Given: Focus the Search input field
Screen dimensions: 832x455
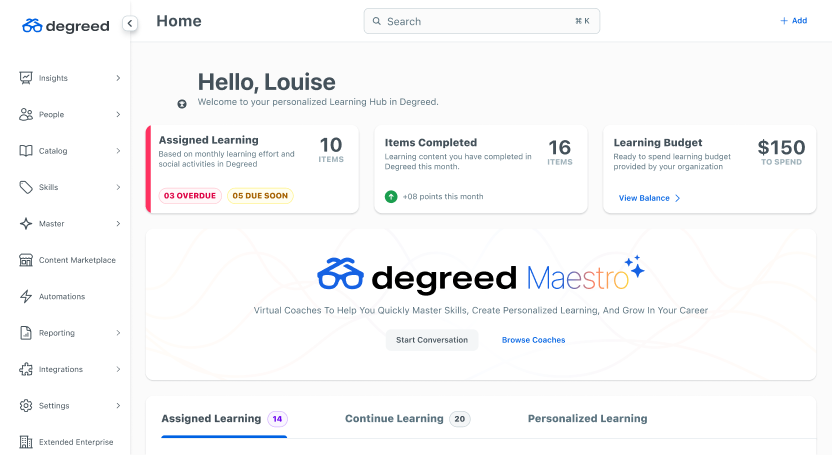Looking at the screenshot, I should pyautogui.click(x=482, y=21).
